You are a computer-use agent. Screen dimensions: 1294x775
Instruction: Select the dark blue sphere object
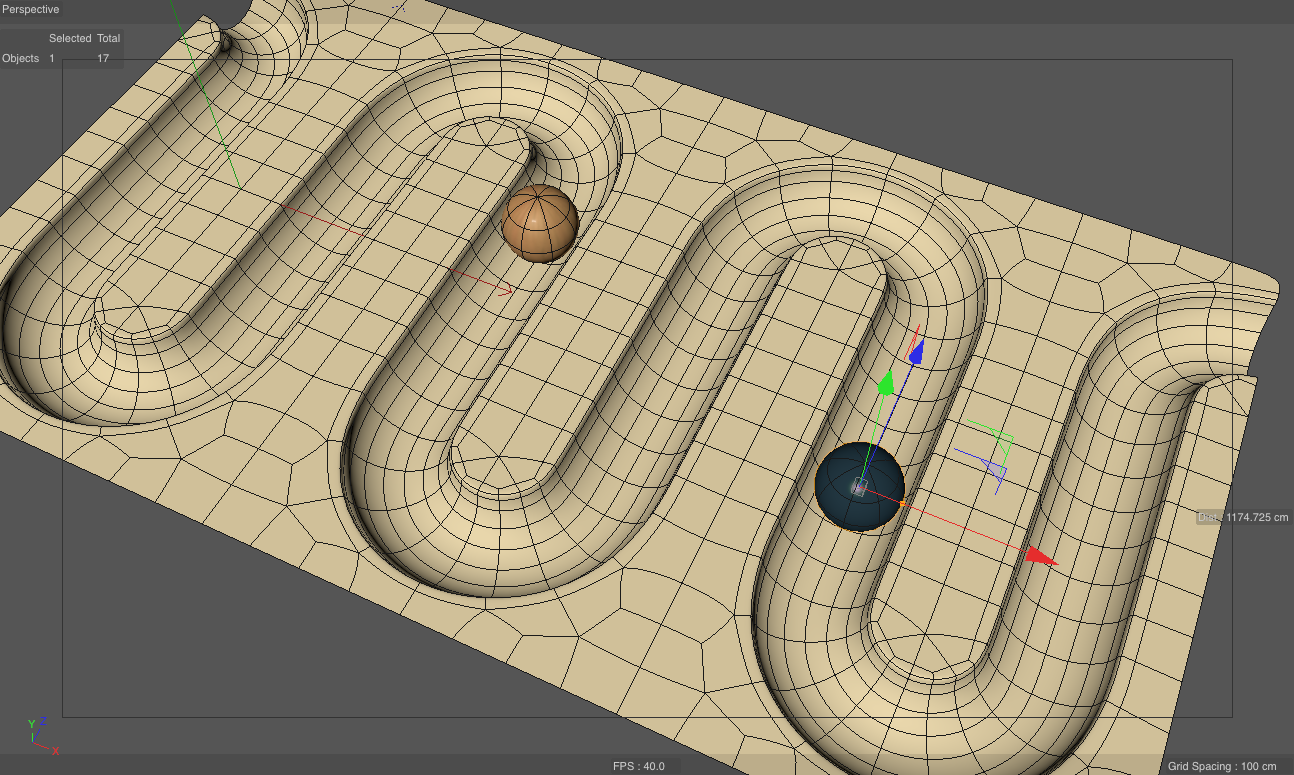click(860, 487)
